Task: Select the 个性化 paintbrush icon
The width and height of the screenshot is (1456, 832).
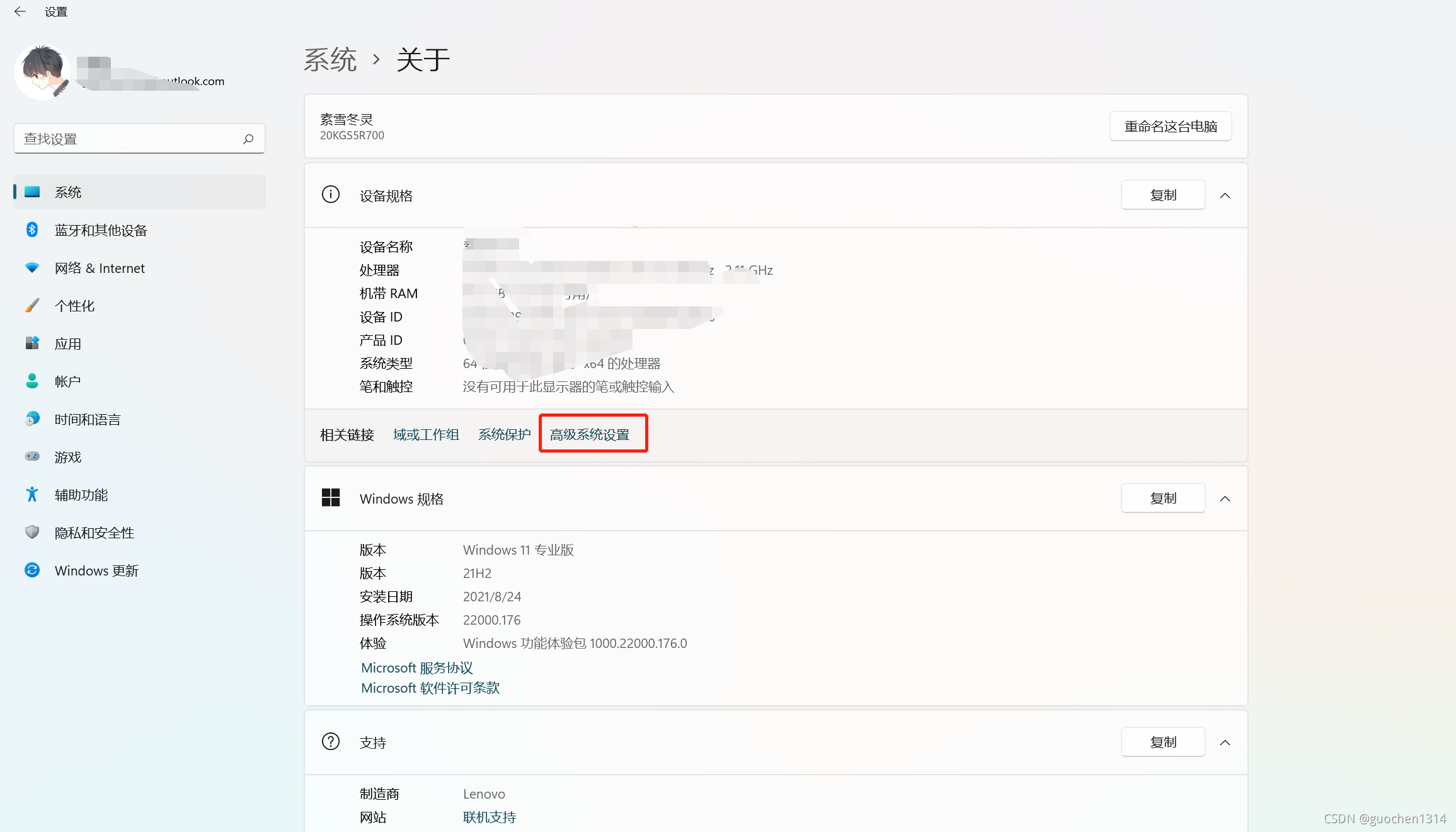Action: click(32, 305)
